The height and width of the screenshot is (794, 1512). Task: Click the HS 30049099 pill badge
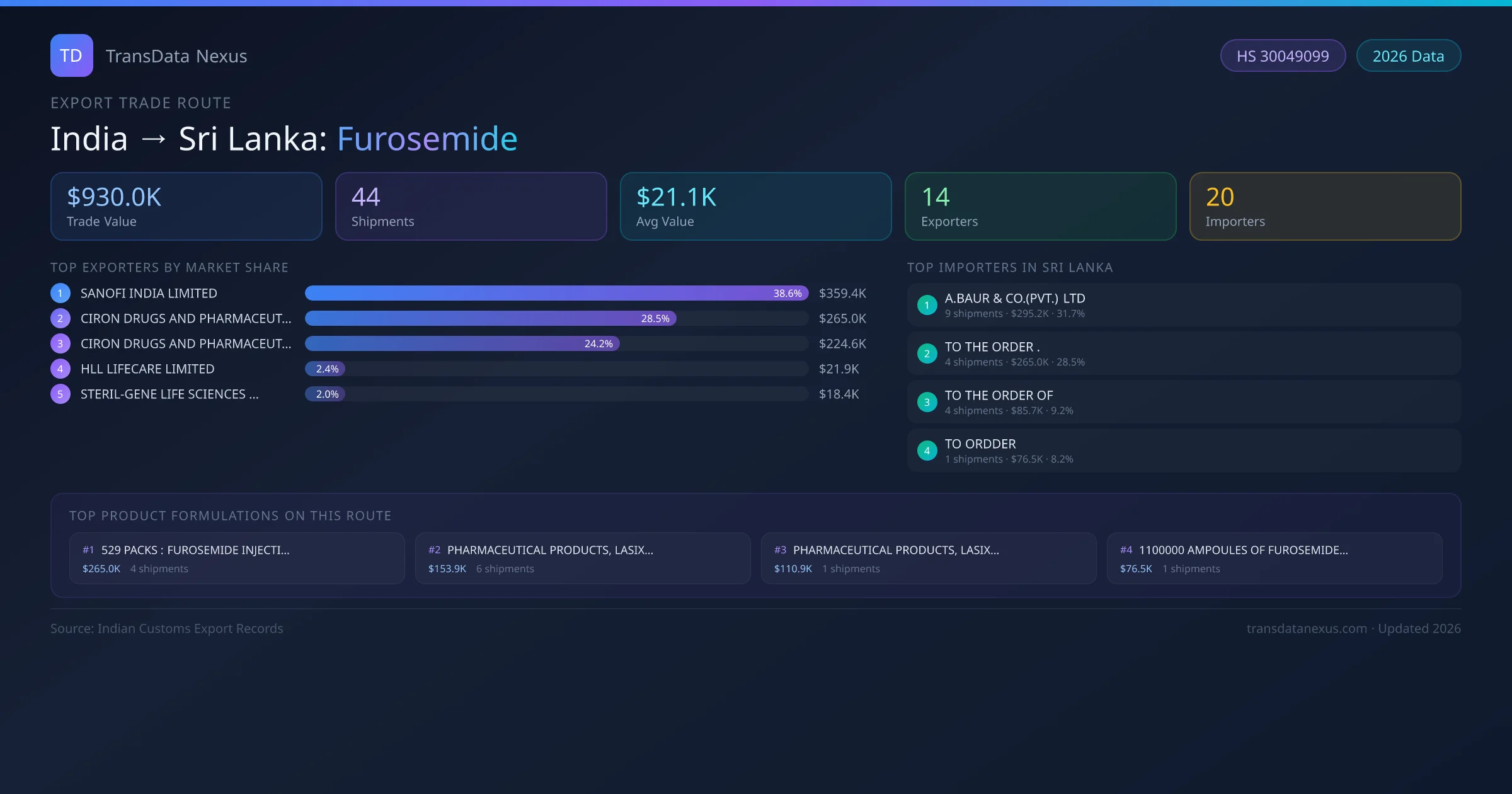pyautogui.click(x=1283, y=56)
